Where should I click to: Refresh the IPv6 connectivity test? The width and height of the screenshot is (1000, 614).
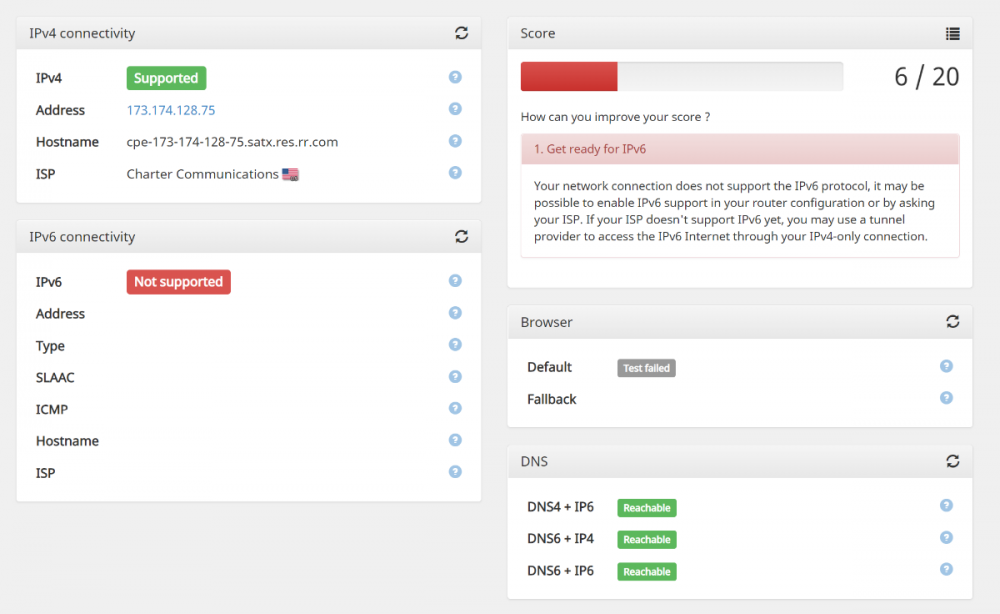461,237
